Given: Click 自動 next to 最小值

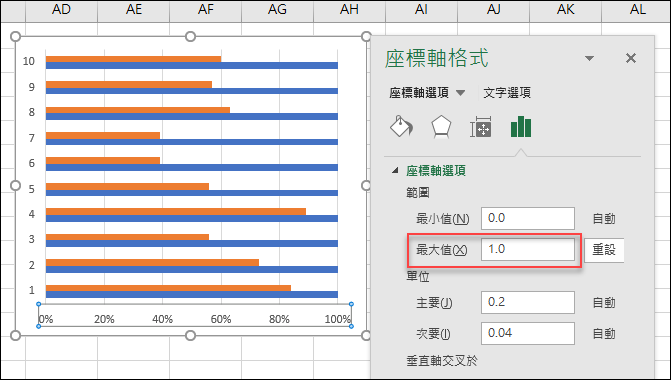Looking at the screenshot, I should click(x=604, y=219).
